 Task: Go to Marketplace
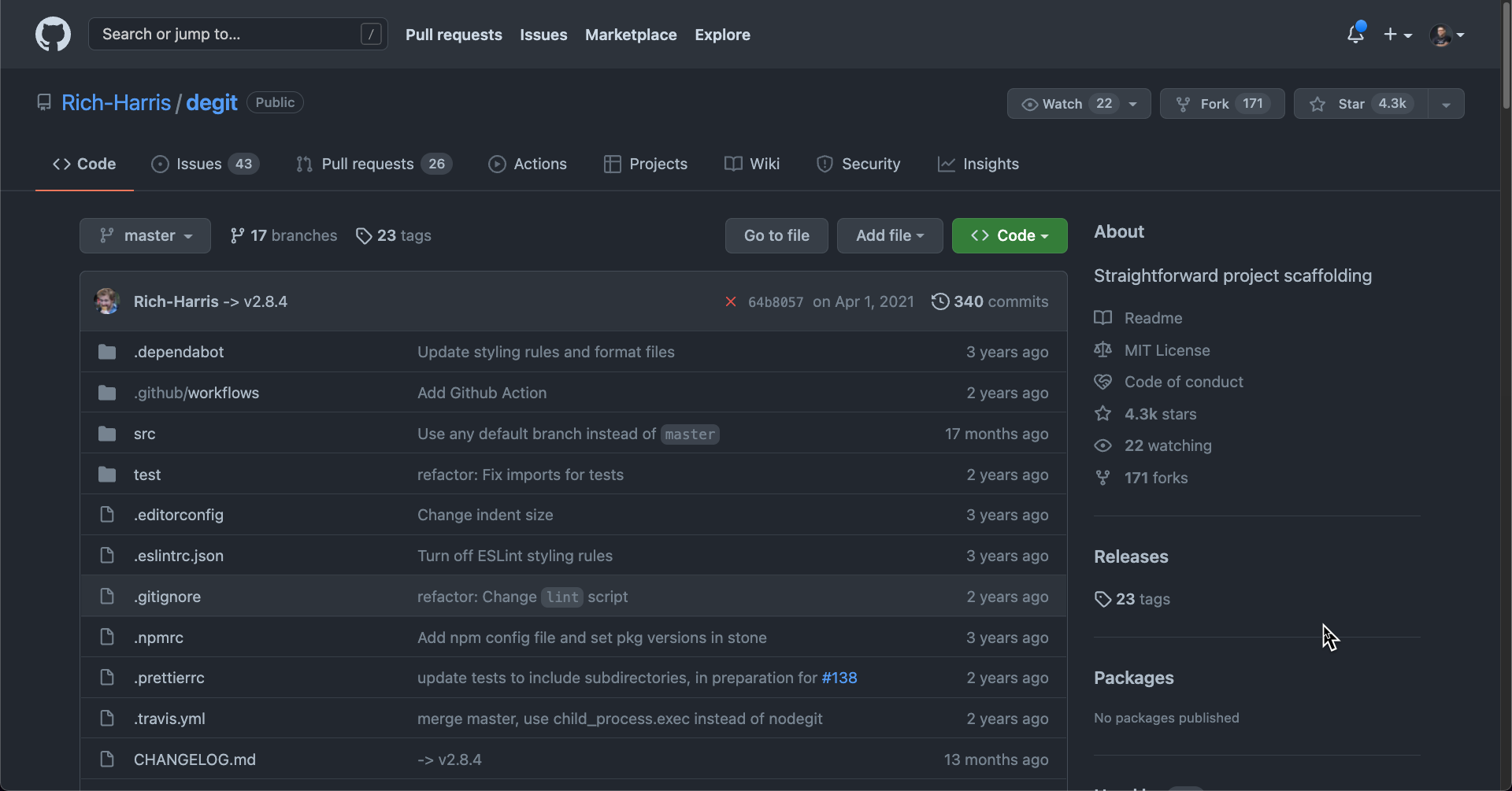[x=631, y=35]
